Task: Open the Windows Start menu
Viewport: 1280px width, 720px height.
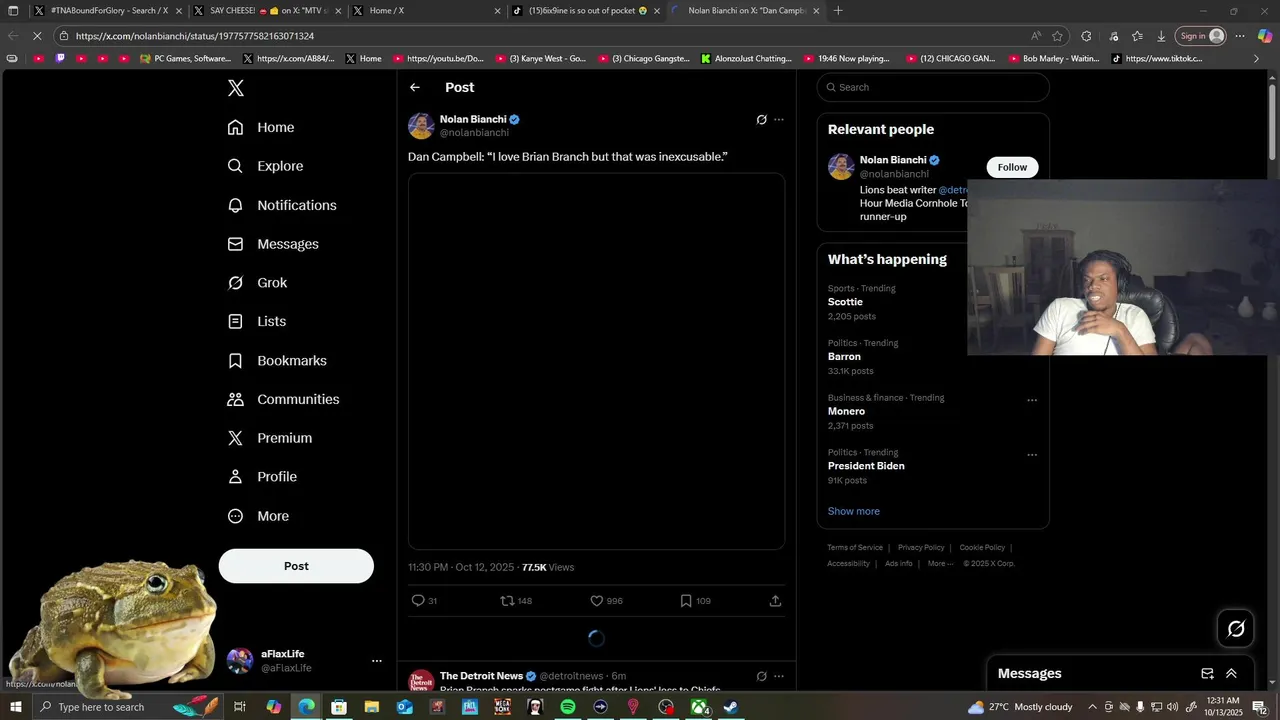Action: pos(16,707)
